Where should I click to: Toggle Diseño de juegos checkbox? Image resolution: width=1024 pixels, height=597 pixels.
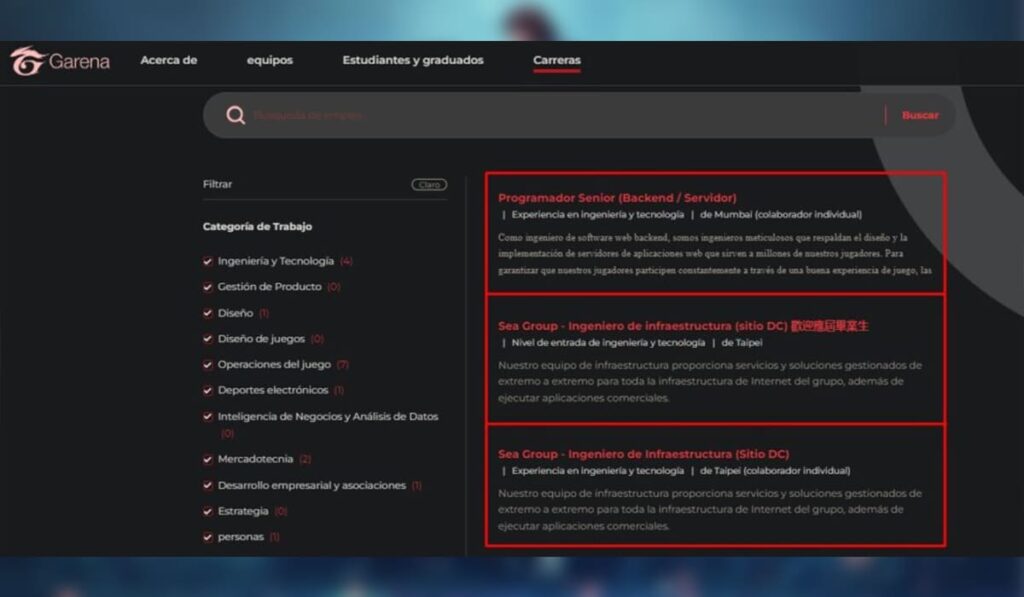pyautogui.click(x=208, y=338)
